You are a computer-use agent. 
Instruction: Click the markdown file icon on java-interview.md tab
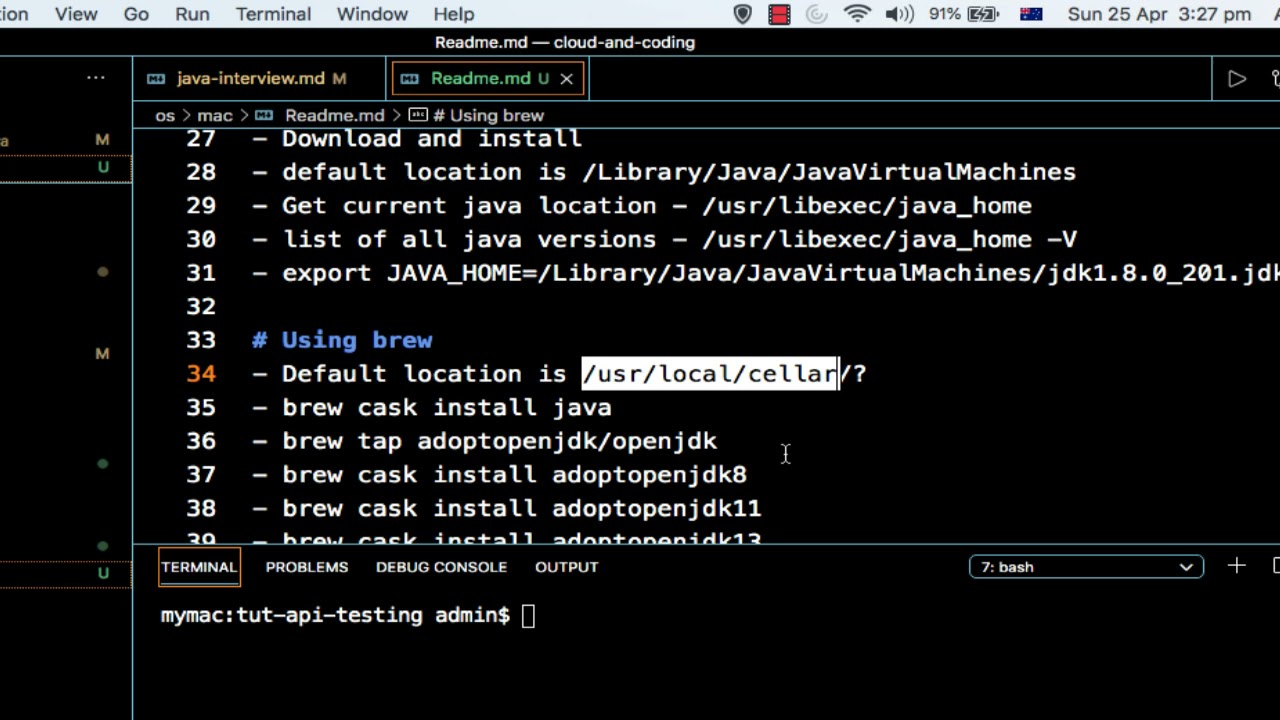156,78
